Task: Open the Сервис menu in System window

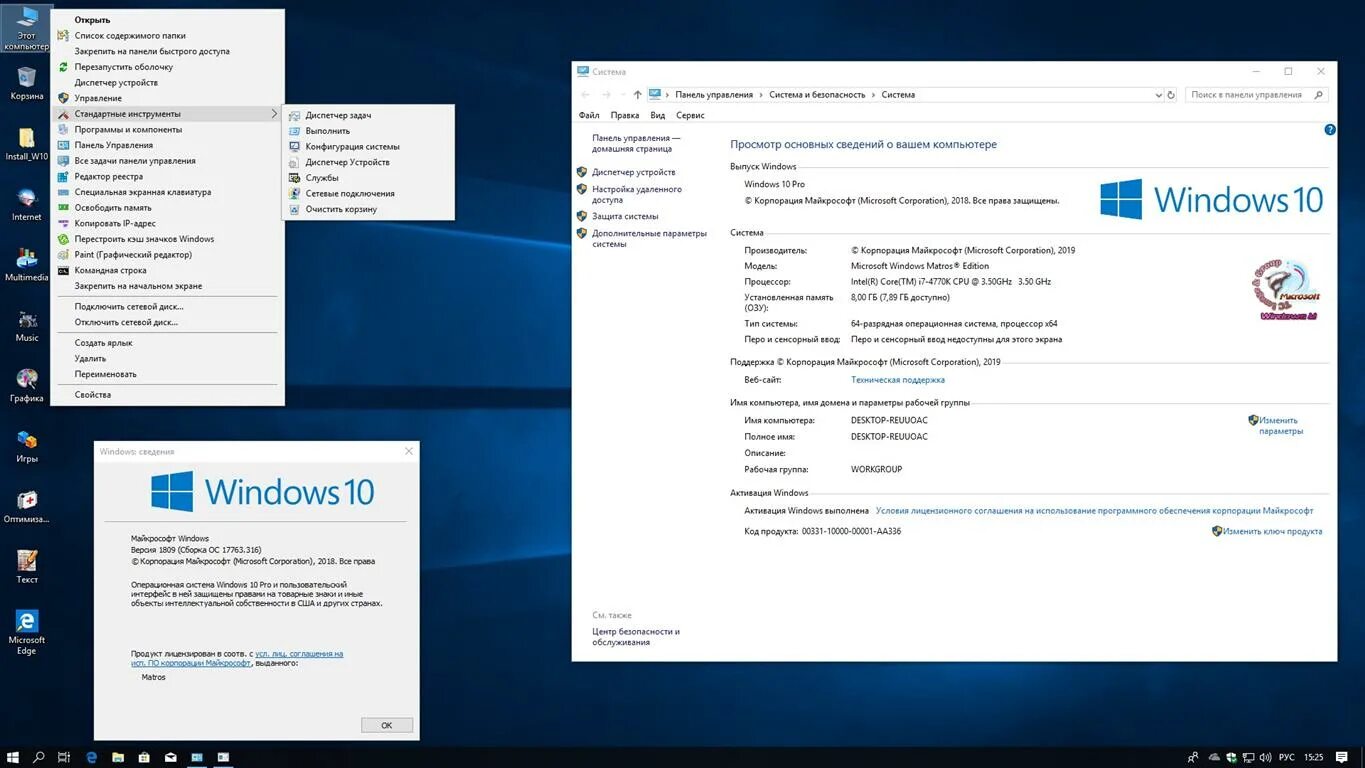Action: pos(690,115)
